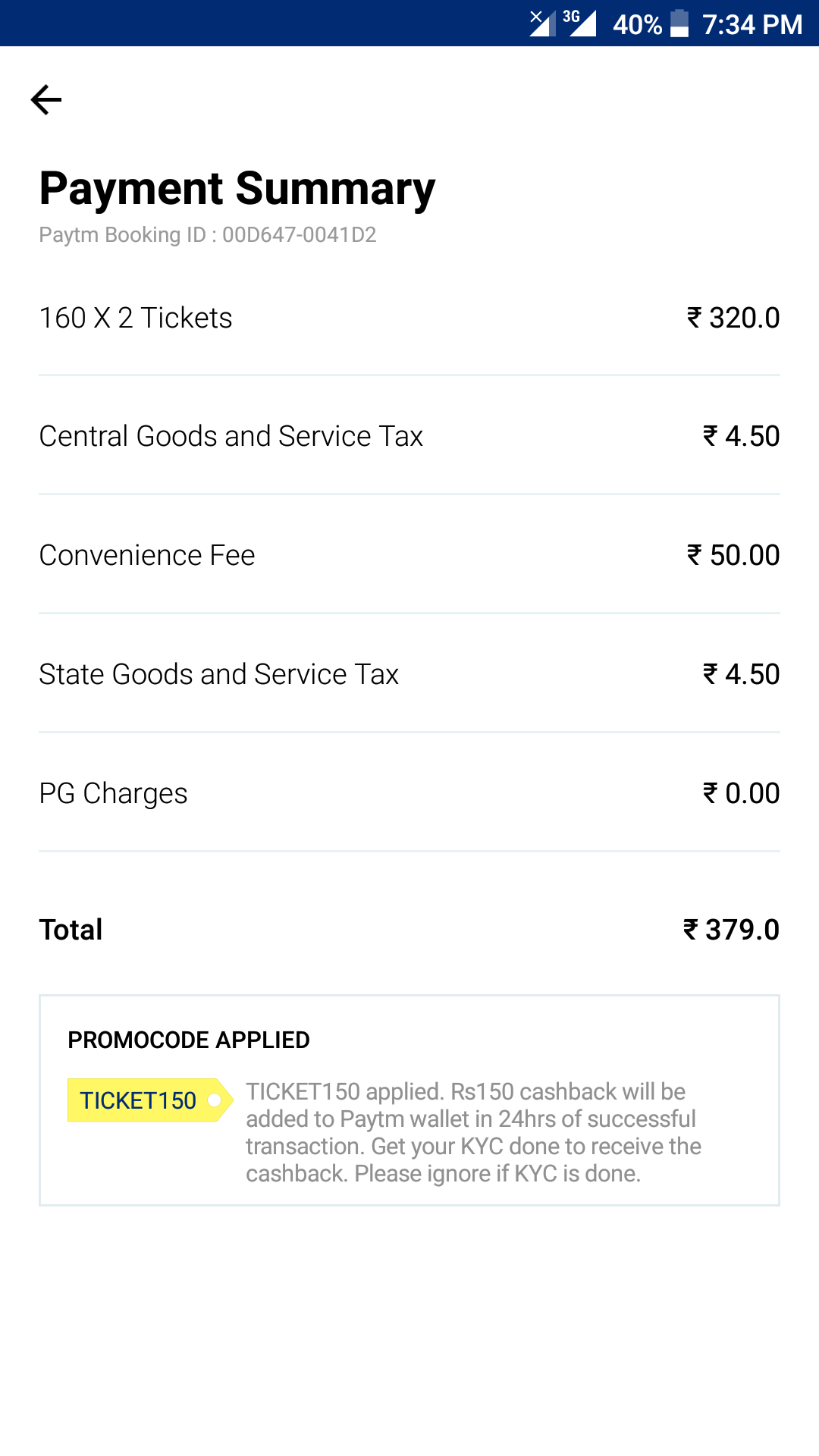Tap the 40% battery percentage
This screenshot has height=1456, width=819.
(637, 24)
